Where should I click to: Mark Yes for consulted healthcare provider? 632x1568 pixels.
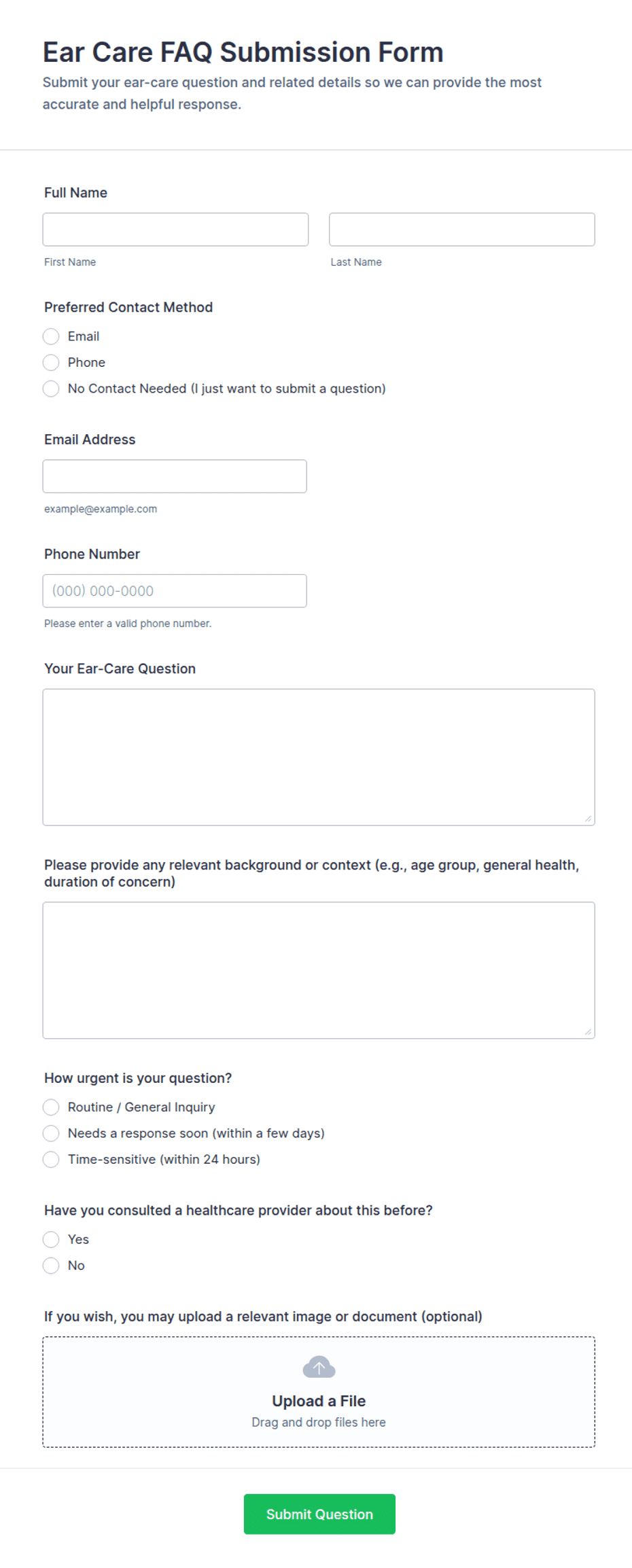pyautogui.click(x=51, y=1239)
